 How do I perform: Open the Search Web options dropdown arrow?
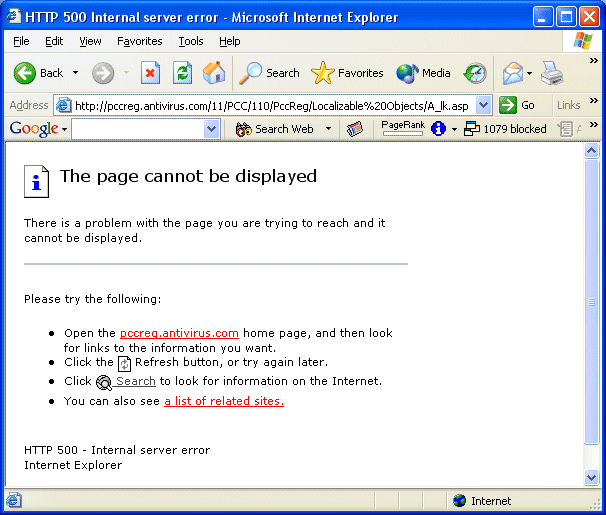coord(328,128)
